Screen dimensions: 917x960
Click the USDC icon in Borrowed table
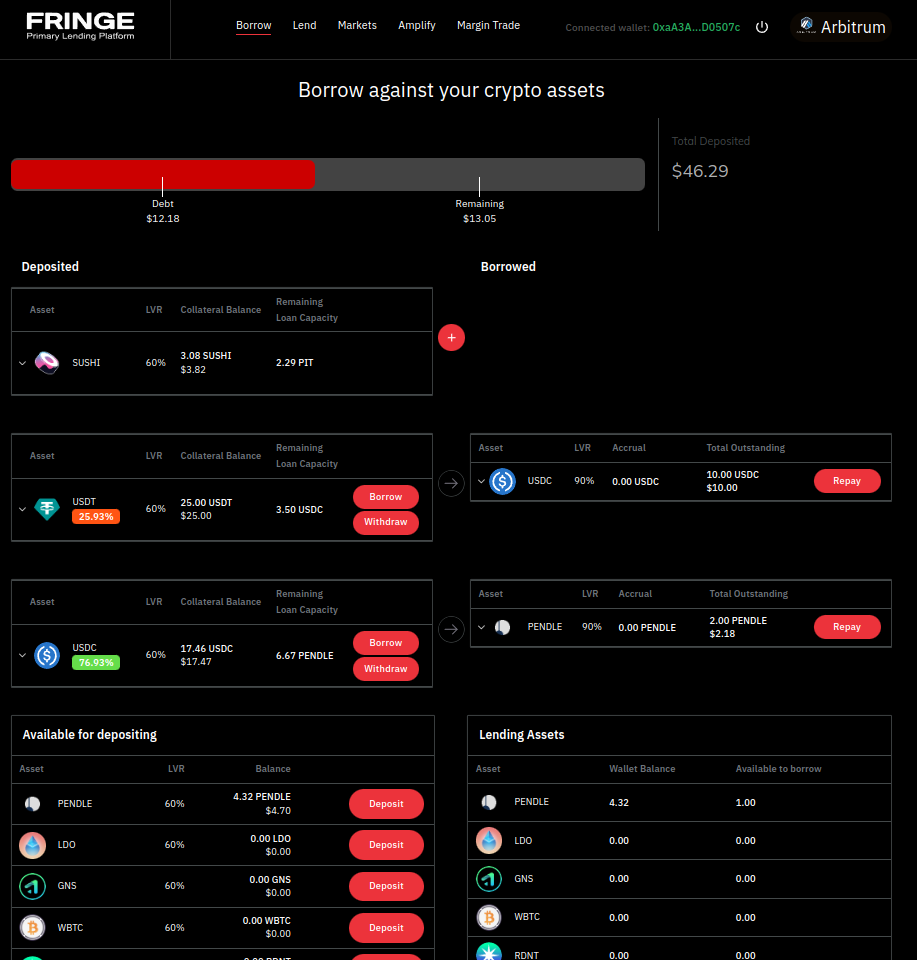(x=502, y=481)
